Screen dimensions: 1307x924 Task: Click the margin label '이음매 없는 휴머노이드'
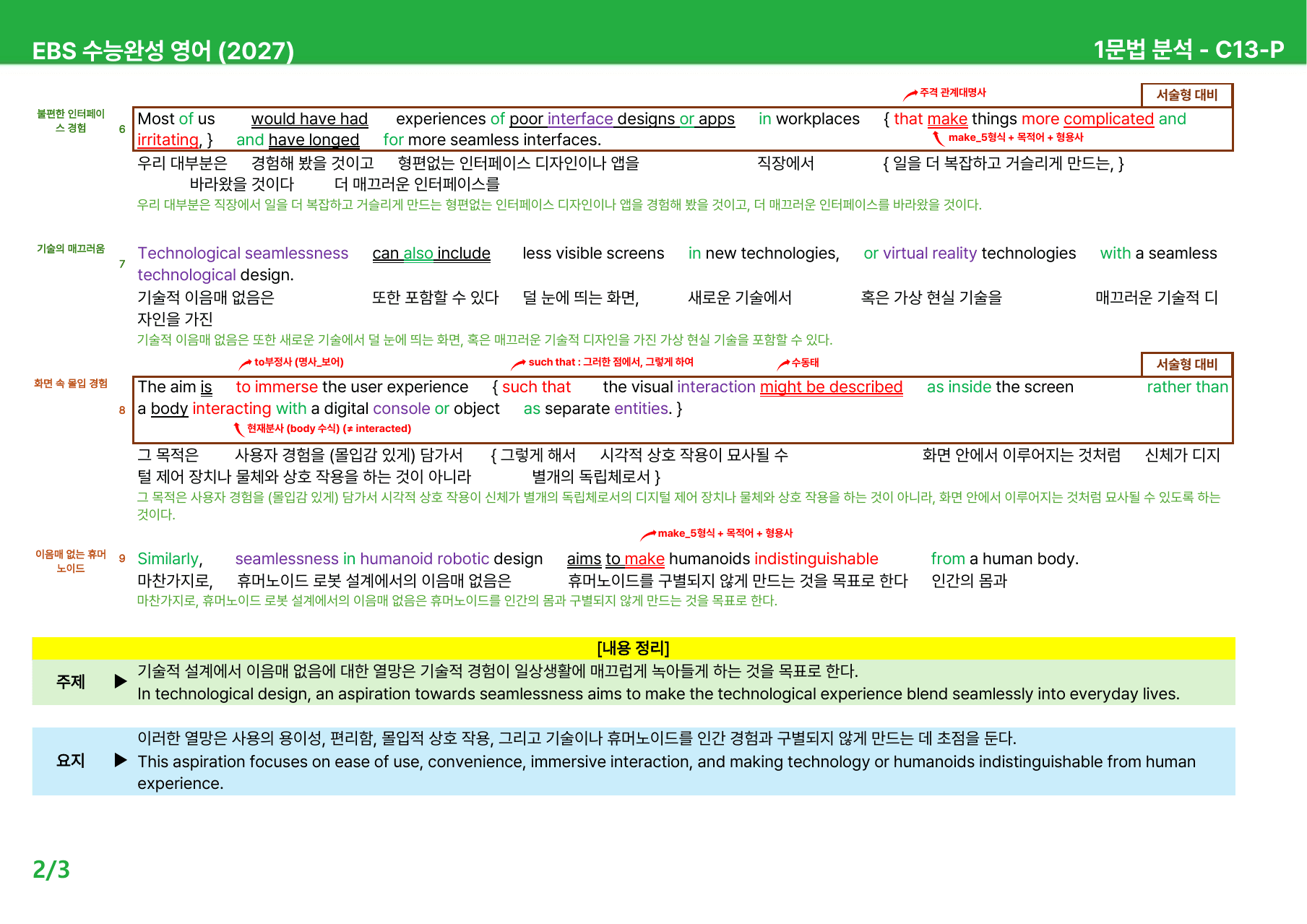[x=71, y=561]
